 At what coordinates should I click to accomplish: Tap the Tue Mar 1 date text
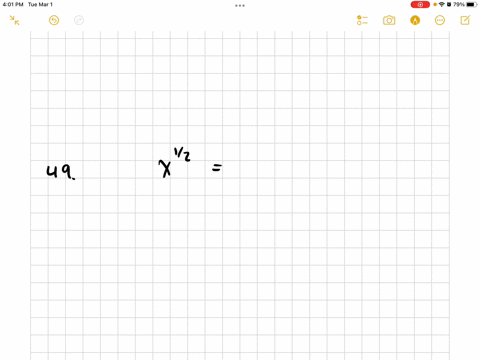[40, 5]
